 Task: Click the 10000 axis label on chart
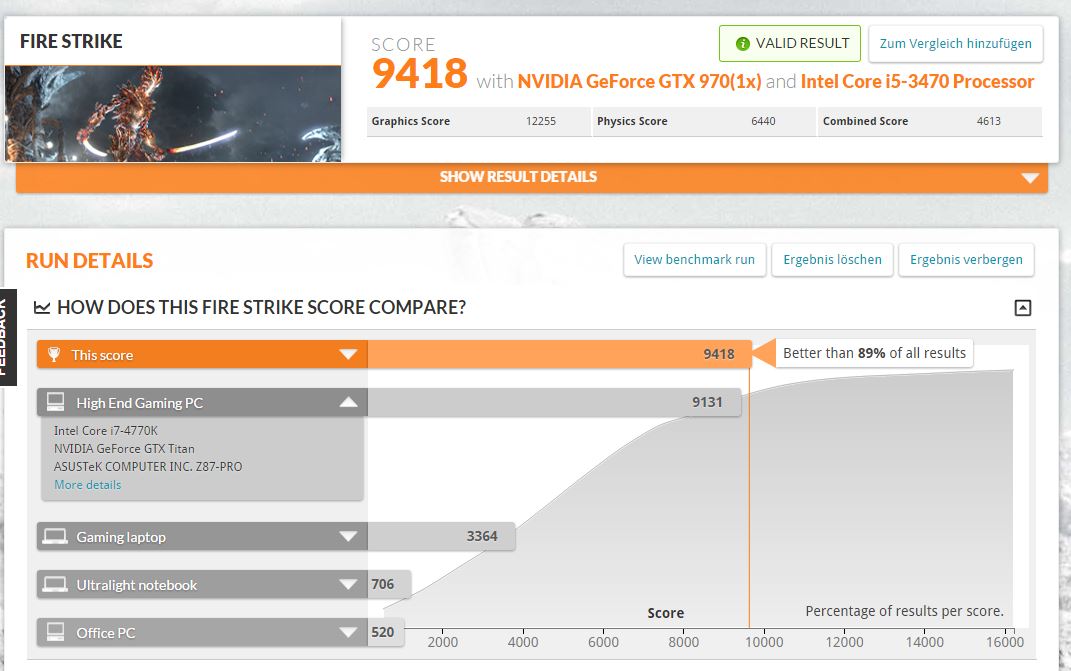coord(764,642)
